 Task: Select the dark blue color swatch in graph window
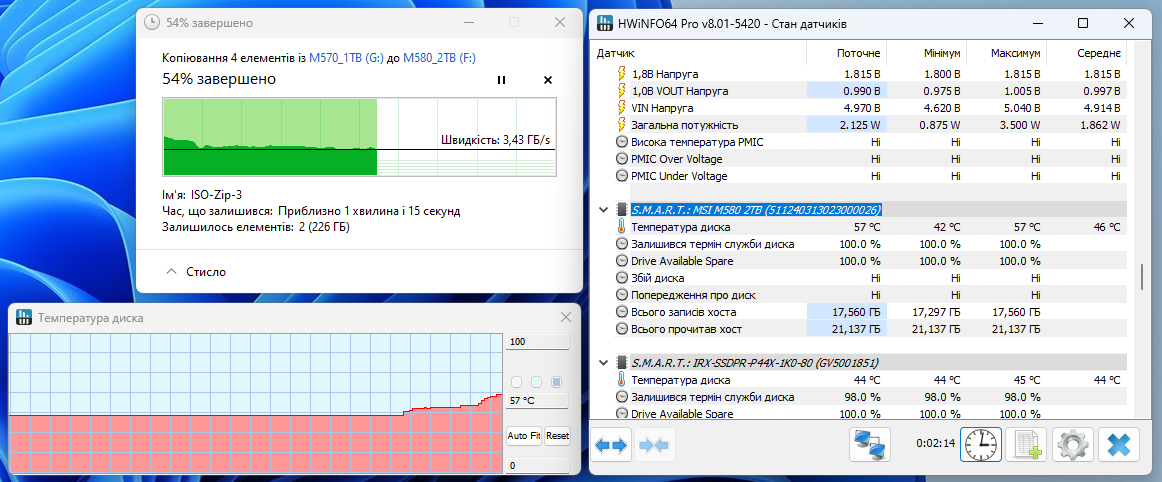pyautogui.click(x=557, y=382)
